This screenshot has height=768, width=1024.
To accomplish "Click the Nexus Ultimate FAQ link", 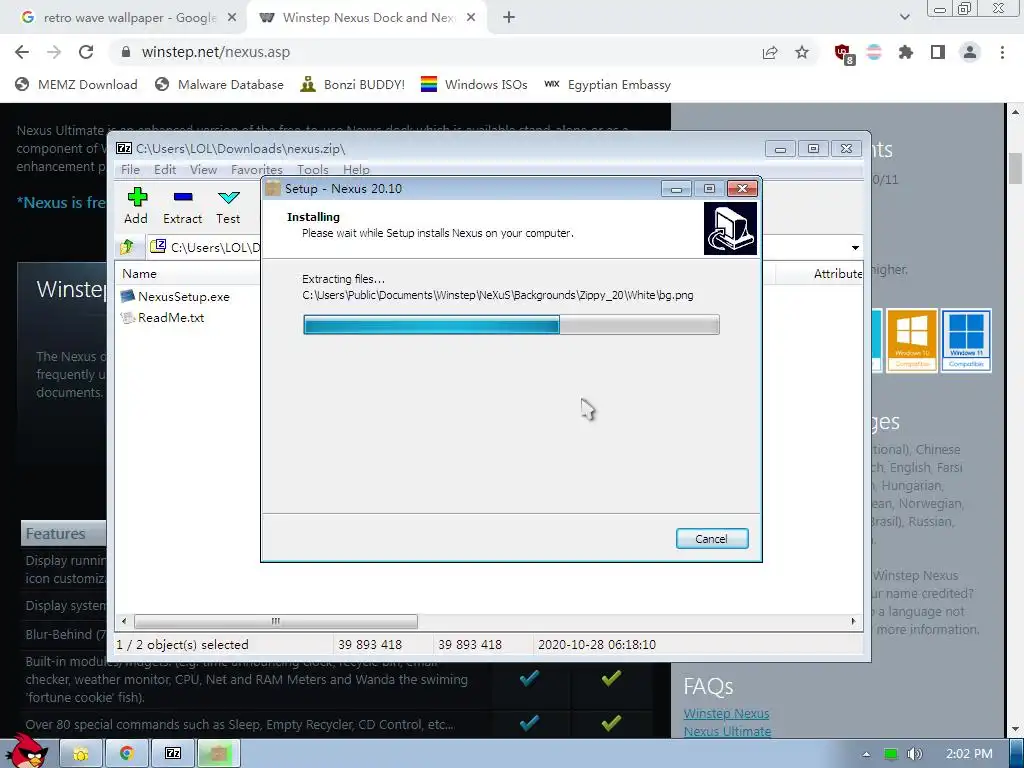I will click(x=728, y=731).
